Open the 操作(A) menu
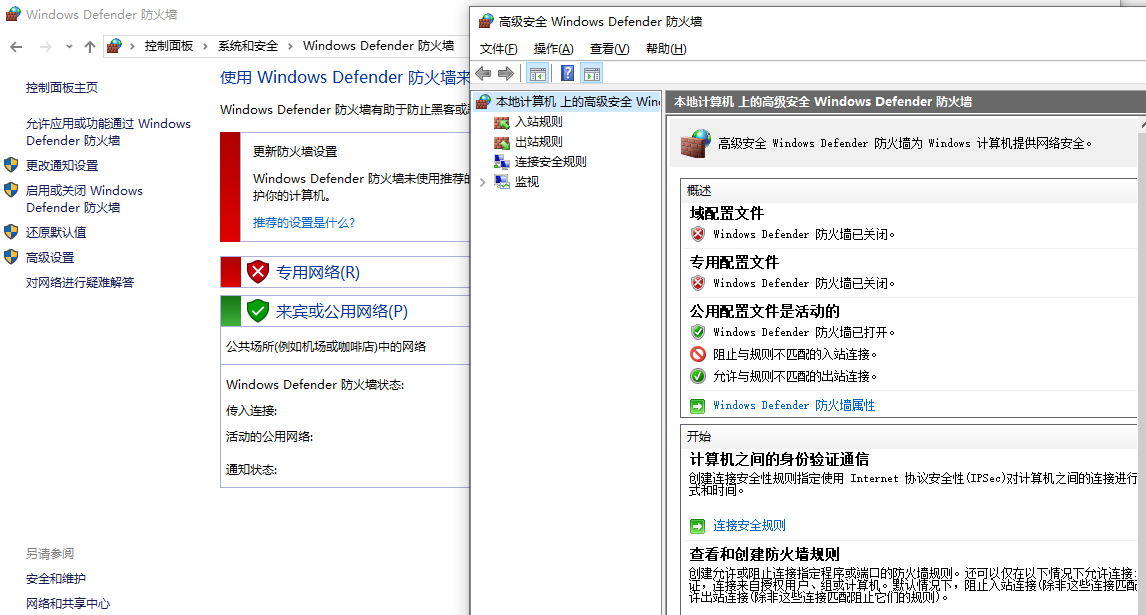Image resolution: width=1146 pixels, height=615 pixels. (x=553, y=49)
